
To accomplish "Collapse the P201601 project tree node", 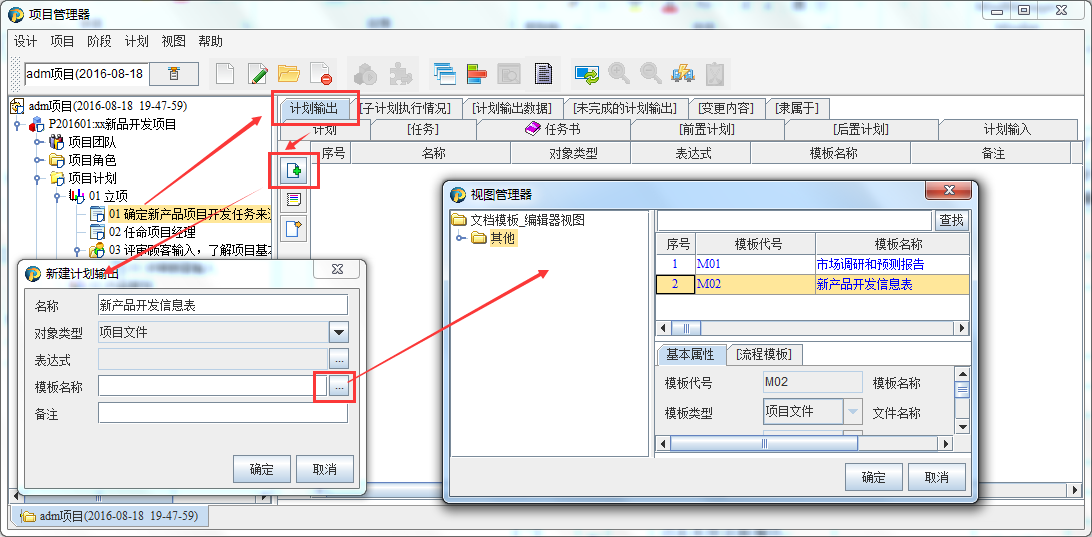I will [18, 125].
